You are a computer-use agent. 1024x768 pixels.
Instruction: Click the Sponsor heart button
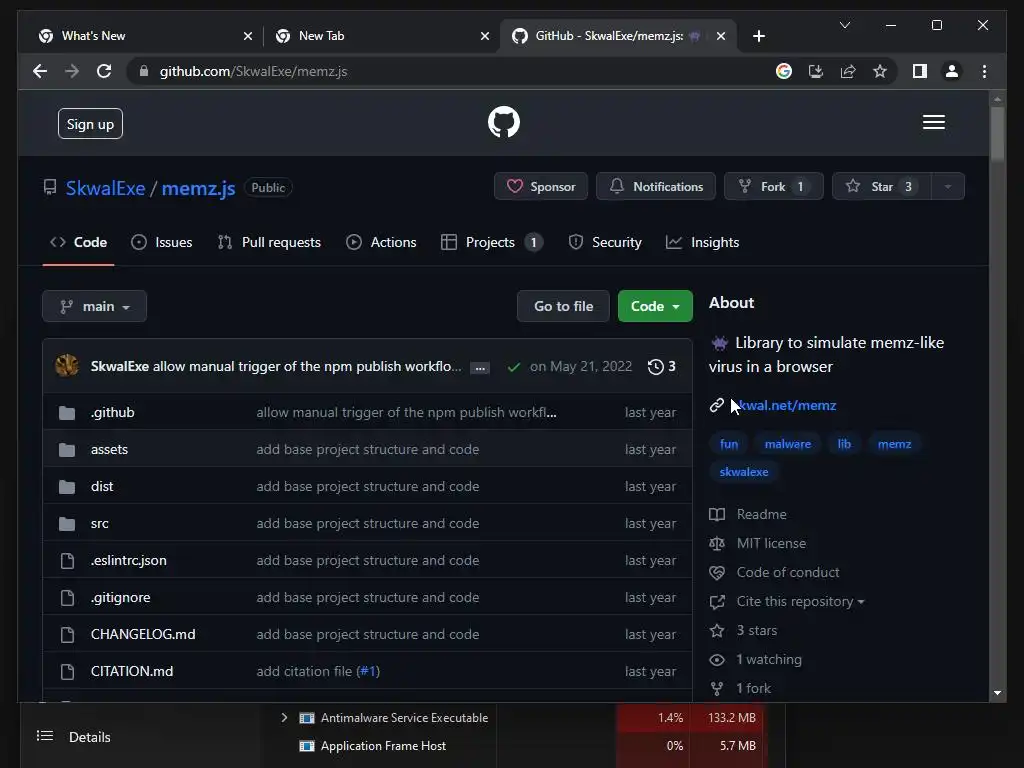coord(541,186)
